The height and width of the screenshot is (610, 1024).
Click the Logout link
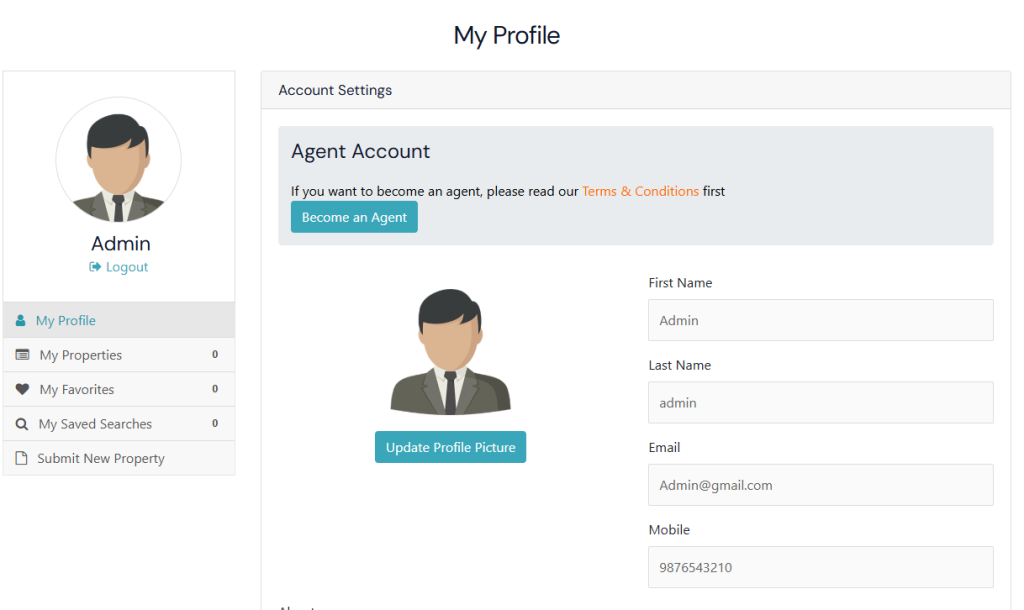pos(127,267)
